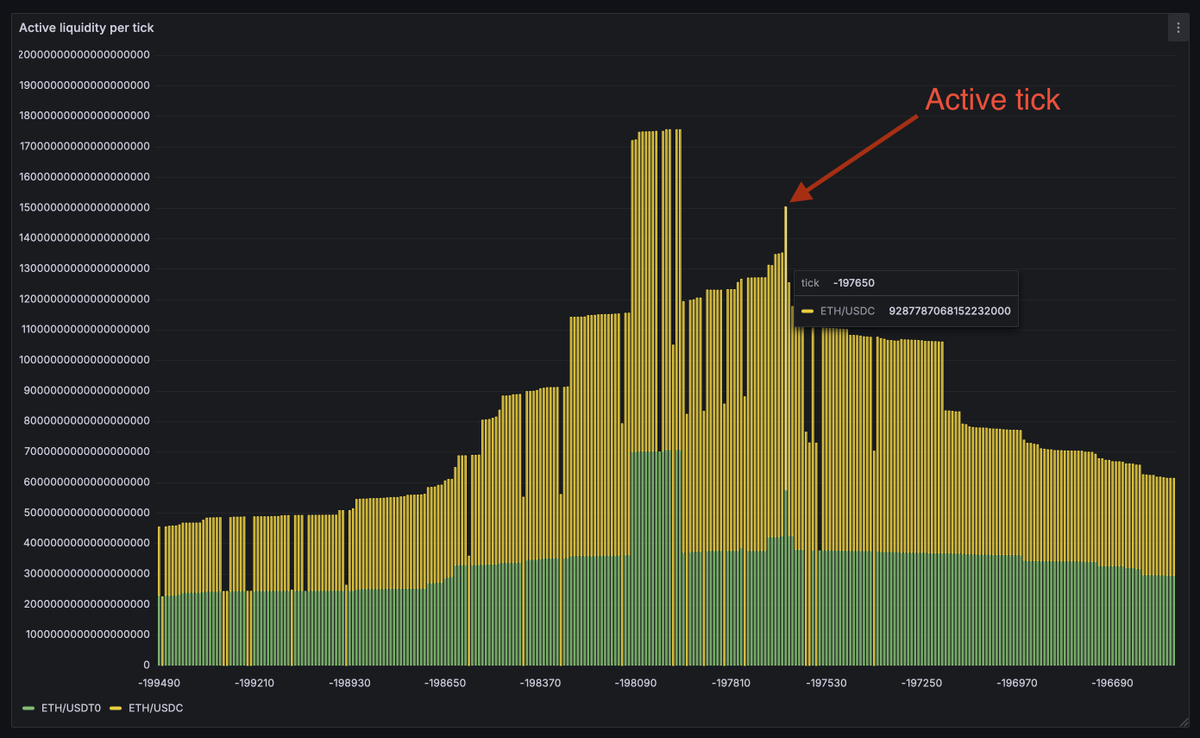Click the ETH/USDC label in the tooltip
The image size is (1200, 738).
tap(847, 311)
